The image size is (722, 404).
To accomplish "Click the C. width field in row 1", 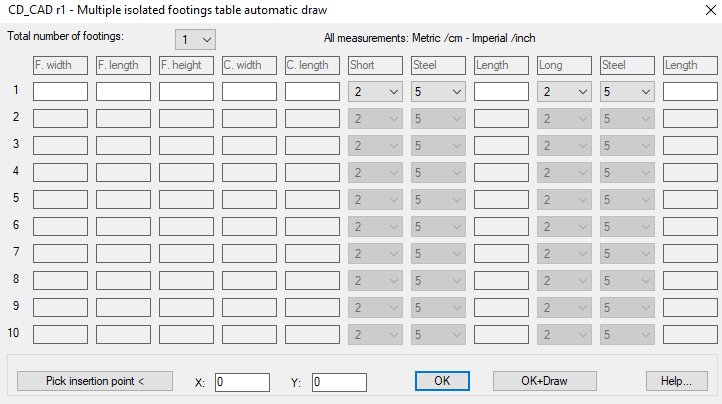I will point(249,92).
